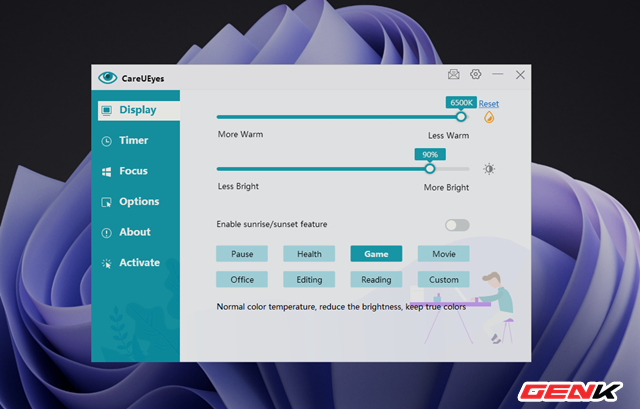Click the Options icon in the sidebar
Screen dimensions: 640x409
(107, 202)
